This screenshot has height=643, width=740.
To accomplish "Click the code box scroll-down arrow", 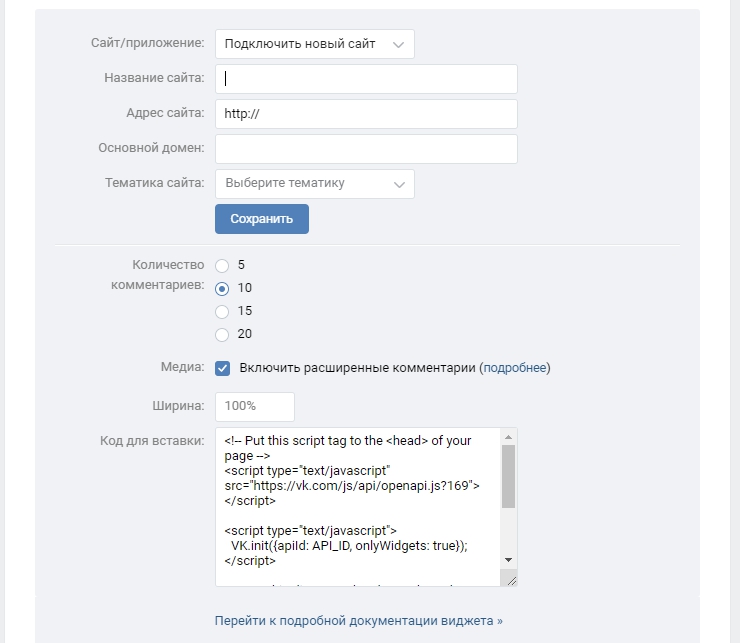I will coord(508,560).
